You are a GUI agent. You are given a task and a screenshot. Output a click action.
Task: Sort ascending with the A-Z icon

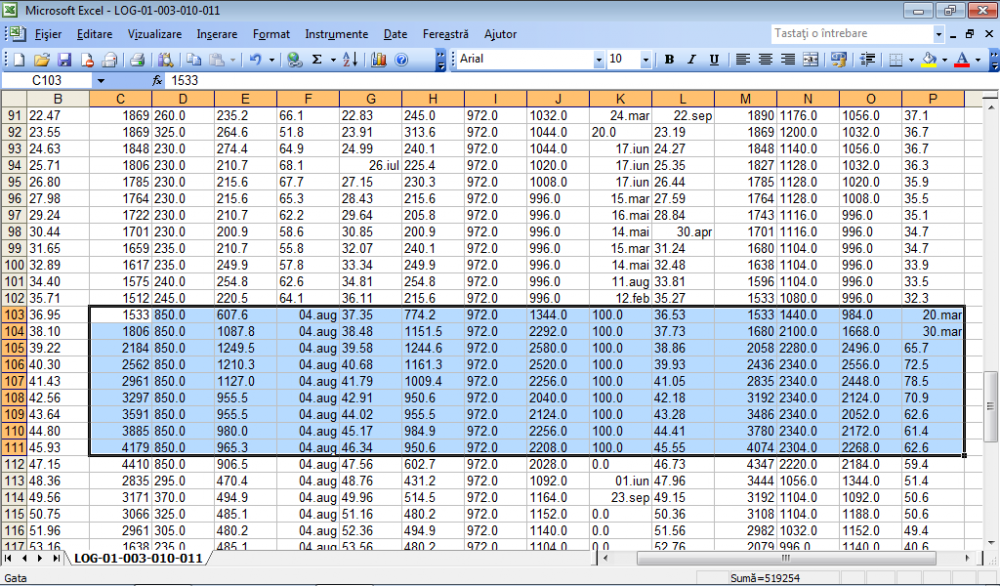click(x=349, y=60)
